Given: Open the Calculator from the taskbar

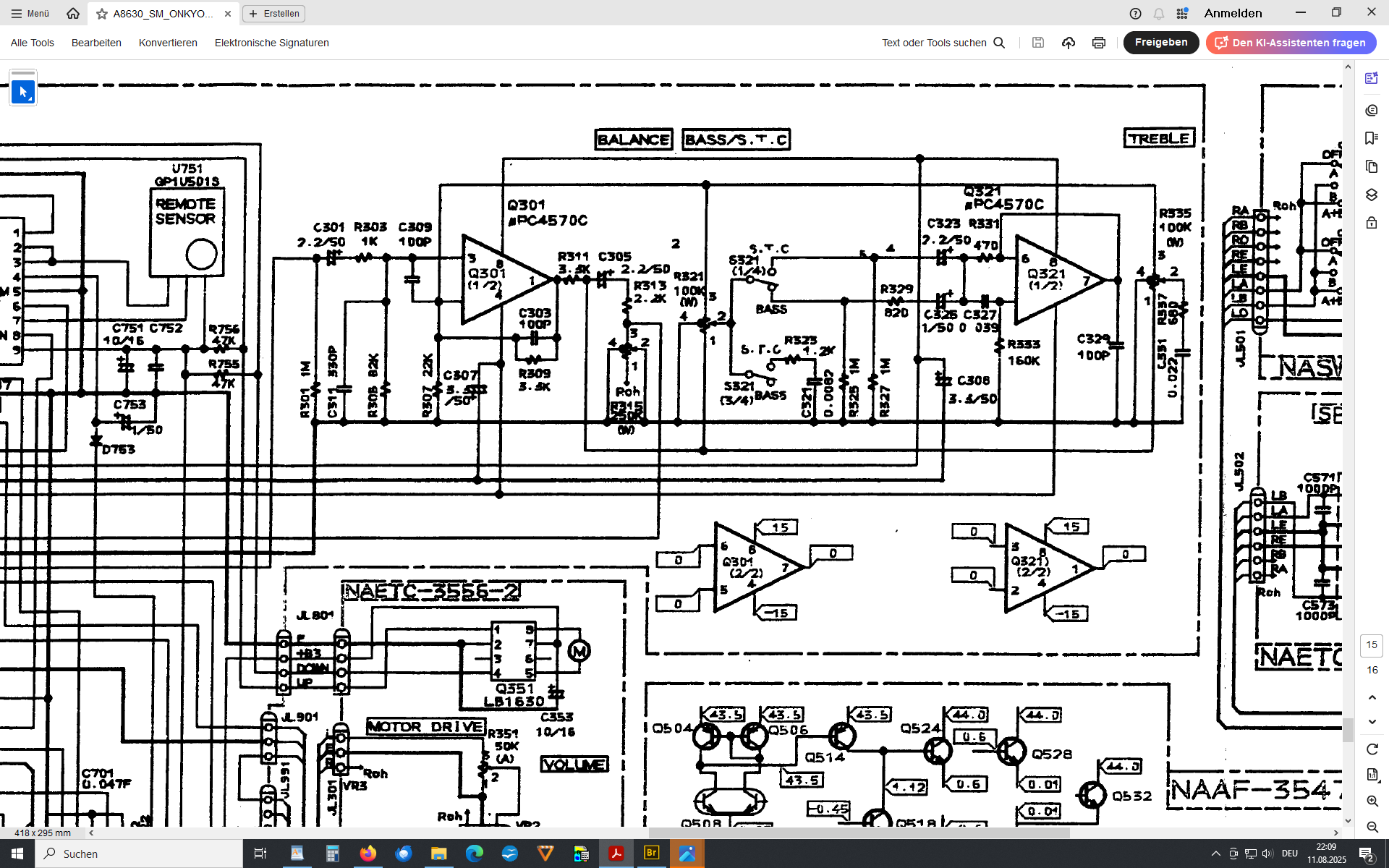Looking at the screenshot, I should 332,854.
